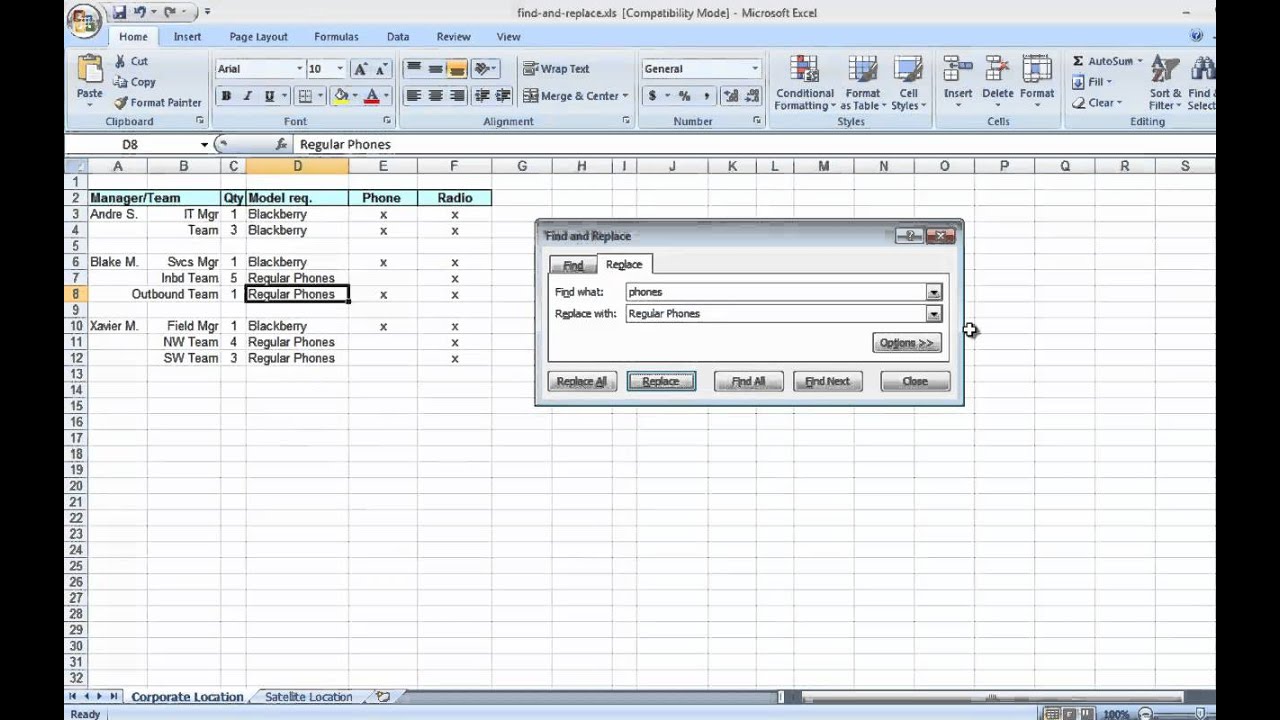Click the Insert Function fx icon
The height and width of the screenshot is (720, 1280).
click(282, 144)
